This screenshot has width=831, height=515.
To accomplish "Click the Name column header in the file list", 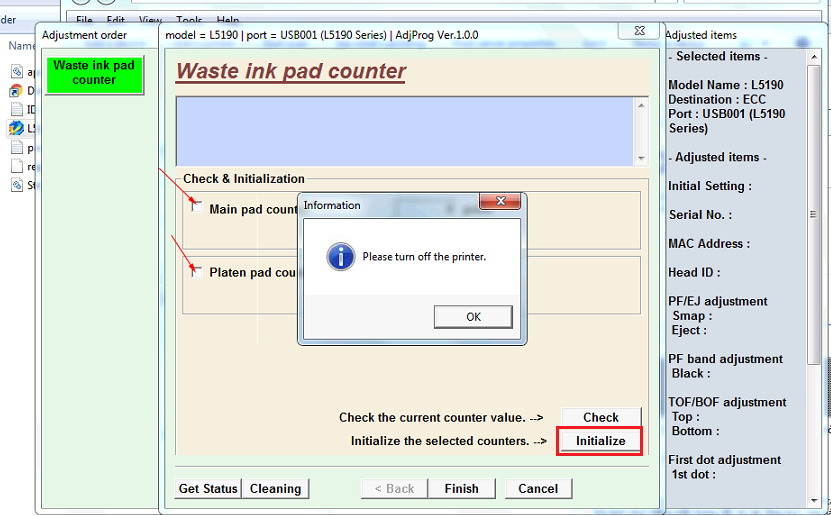I will click(x=21, y=46).
